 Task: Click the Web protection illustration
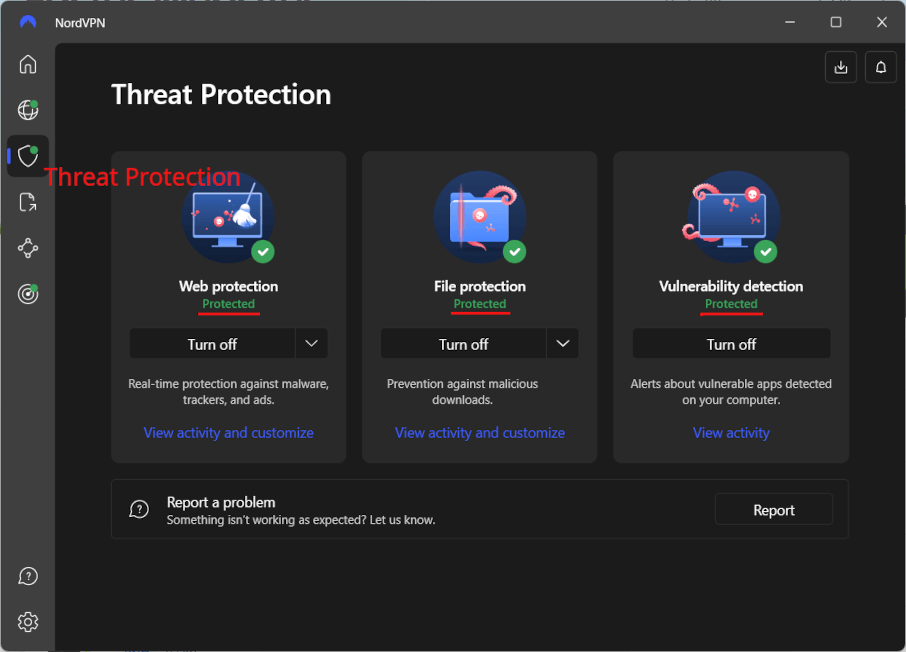point(228,217)
